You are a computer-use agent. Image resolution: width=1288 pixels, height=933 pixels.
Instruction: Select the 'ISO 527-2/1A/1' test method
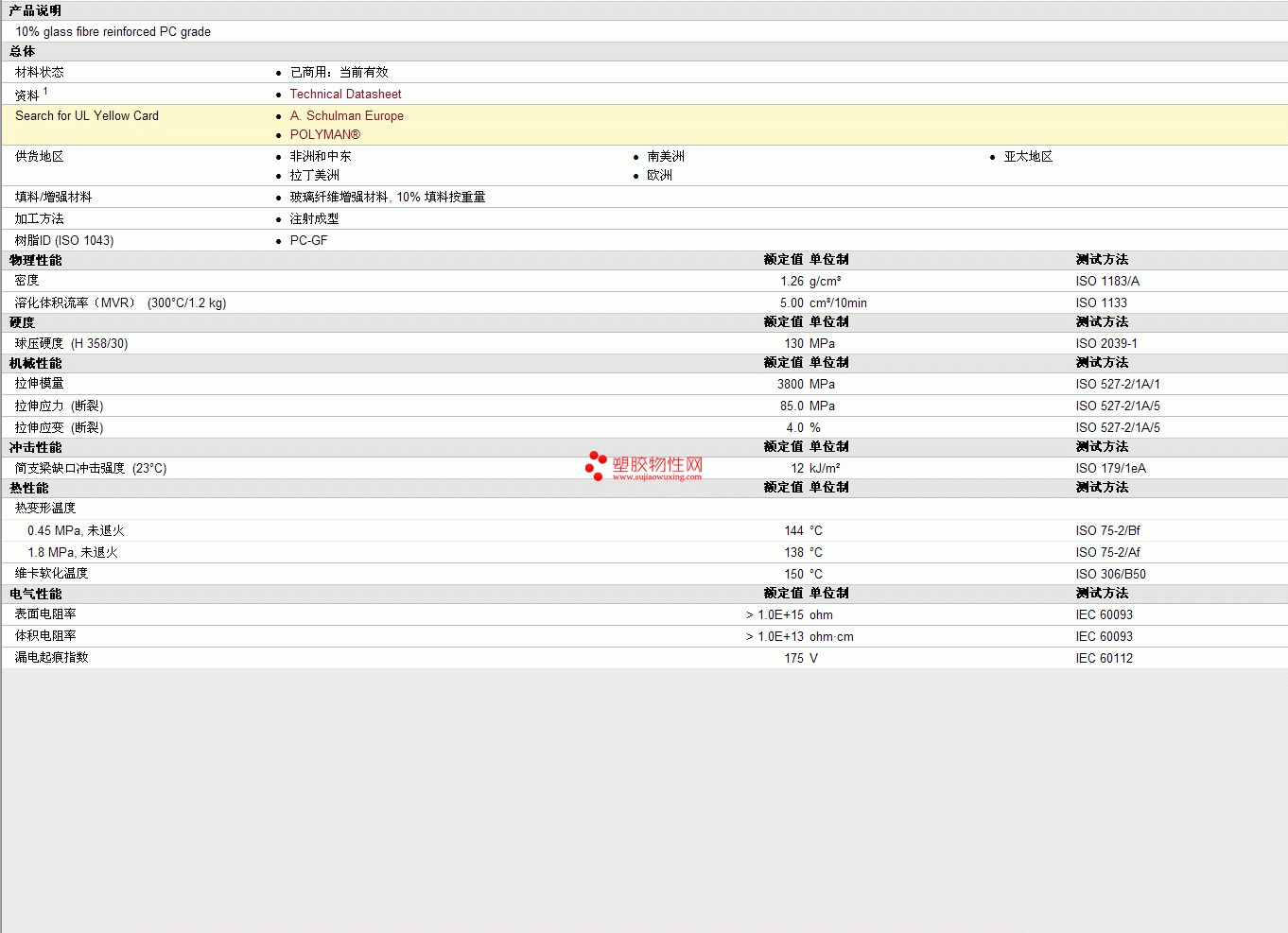1118,385
